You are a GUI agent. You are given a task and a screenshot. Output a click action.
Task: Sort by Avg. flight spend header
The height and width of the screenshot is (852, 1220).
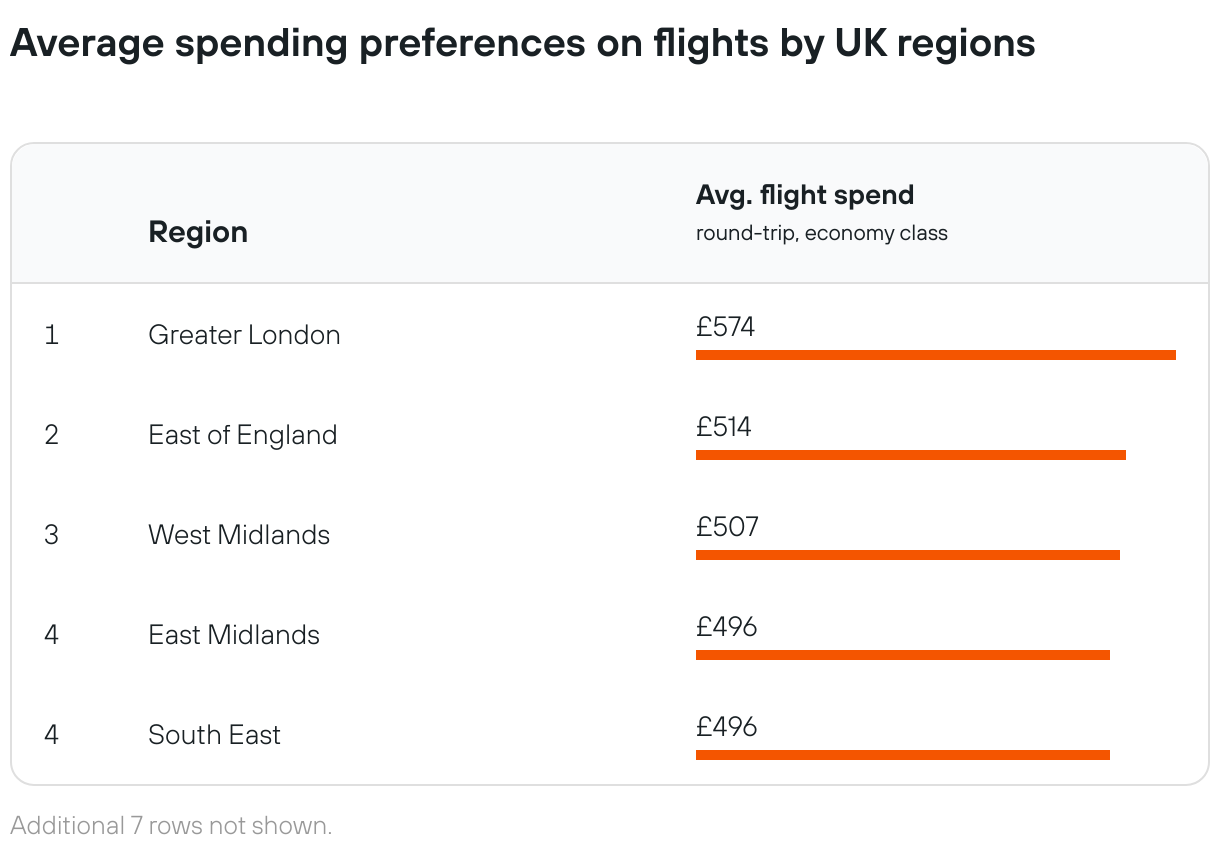pyautogui.click(x=804, y=195)
